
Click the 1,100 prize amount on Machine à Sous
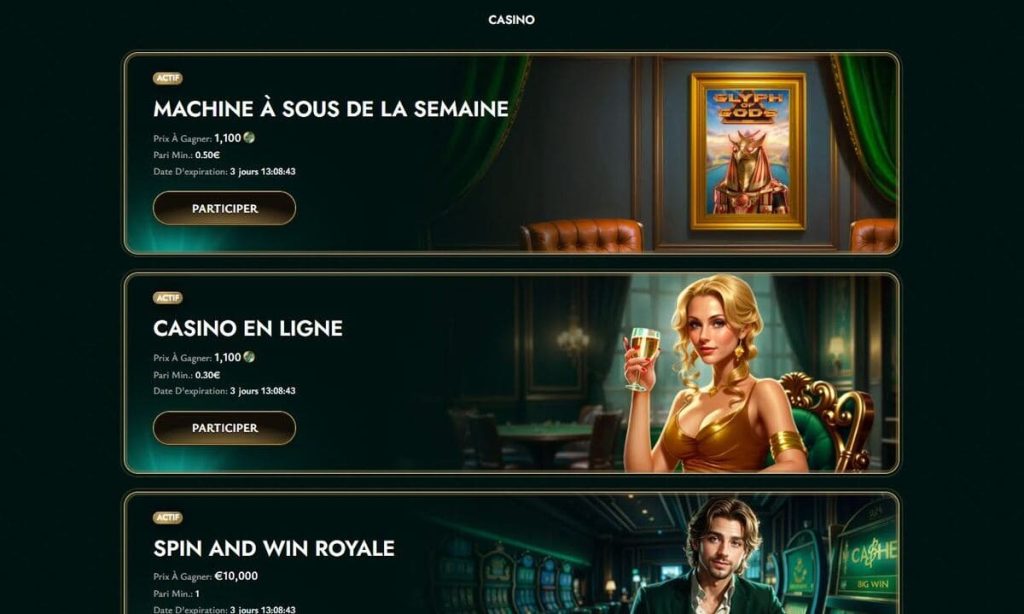228,138
